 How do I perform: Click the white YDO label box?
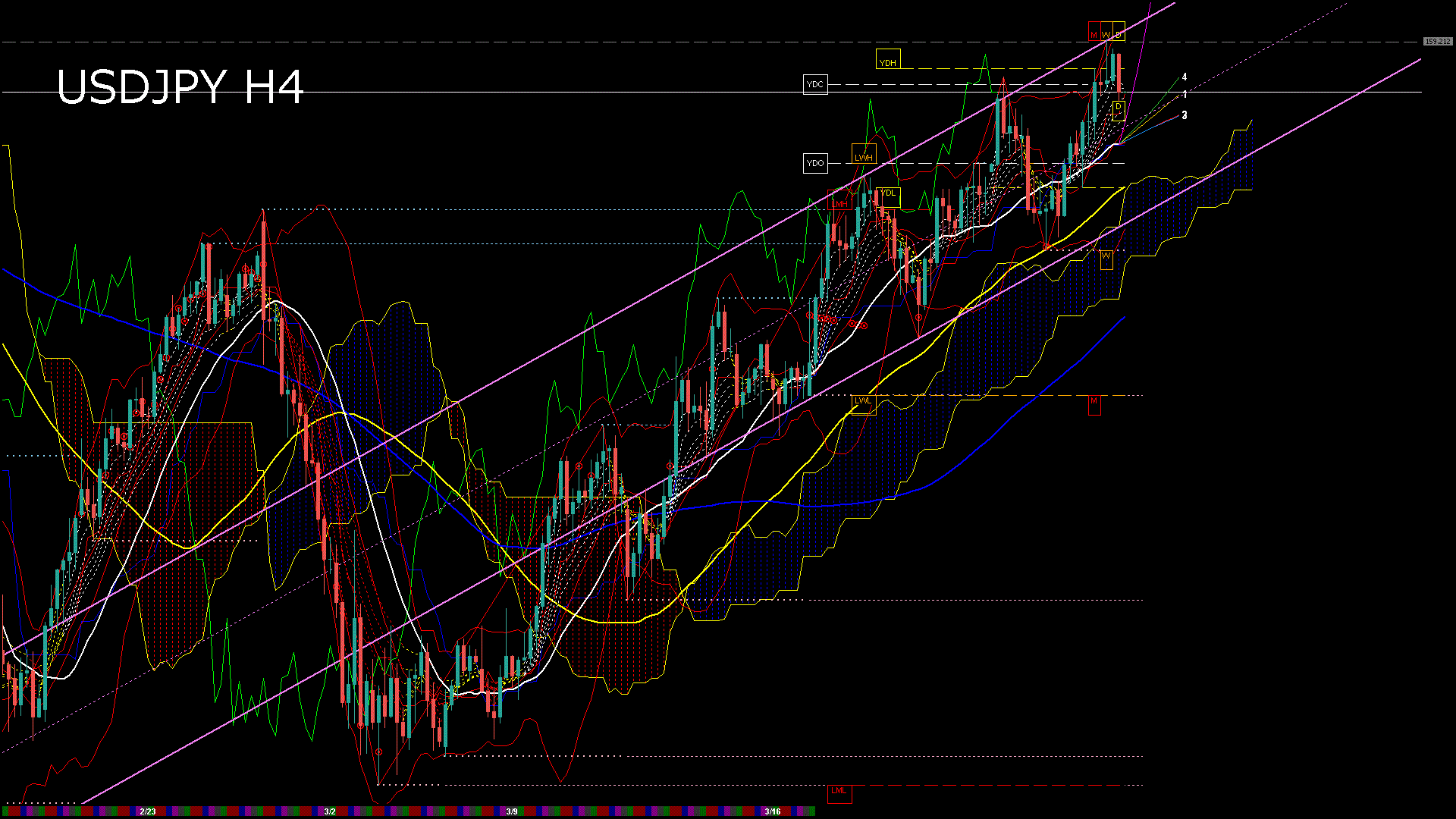(815, 163)
